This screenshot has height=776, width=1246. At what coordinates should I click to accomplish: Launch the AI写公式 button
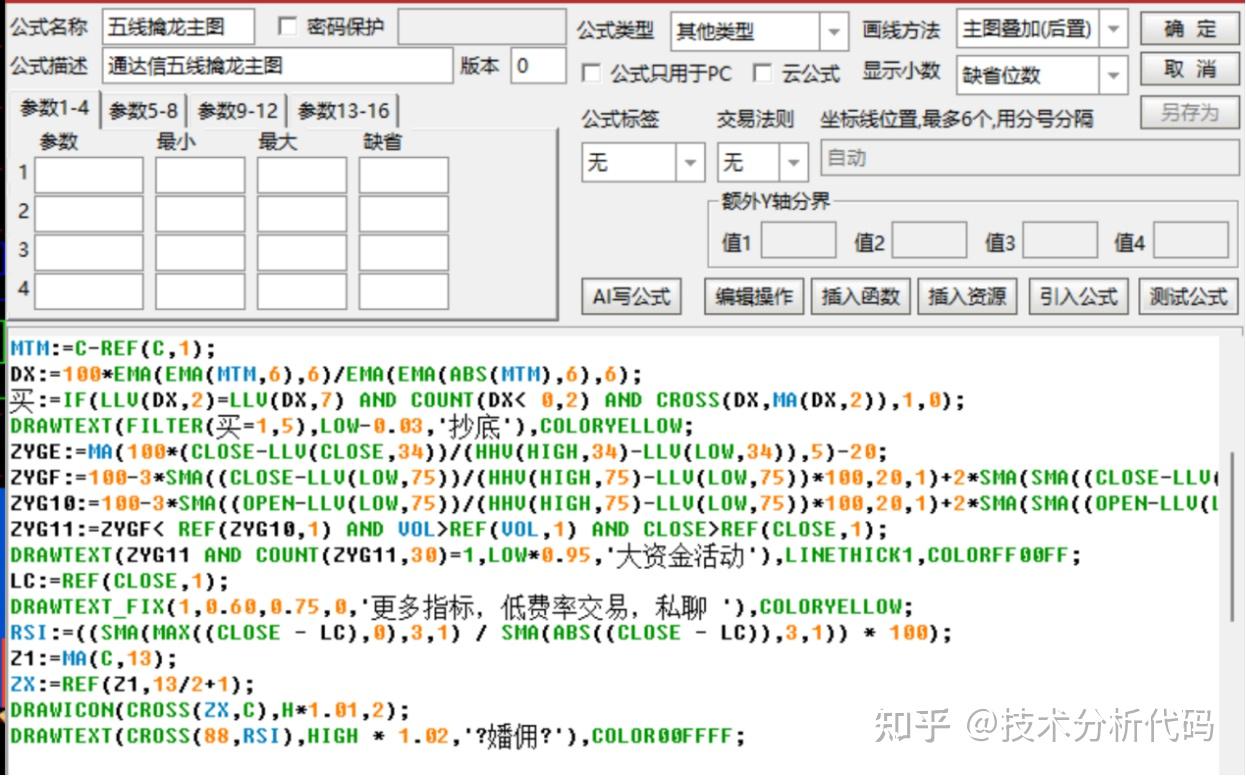click(x=632, y=297)
